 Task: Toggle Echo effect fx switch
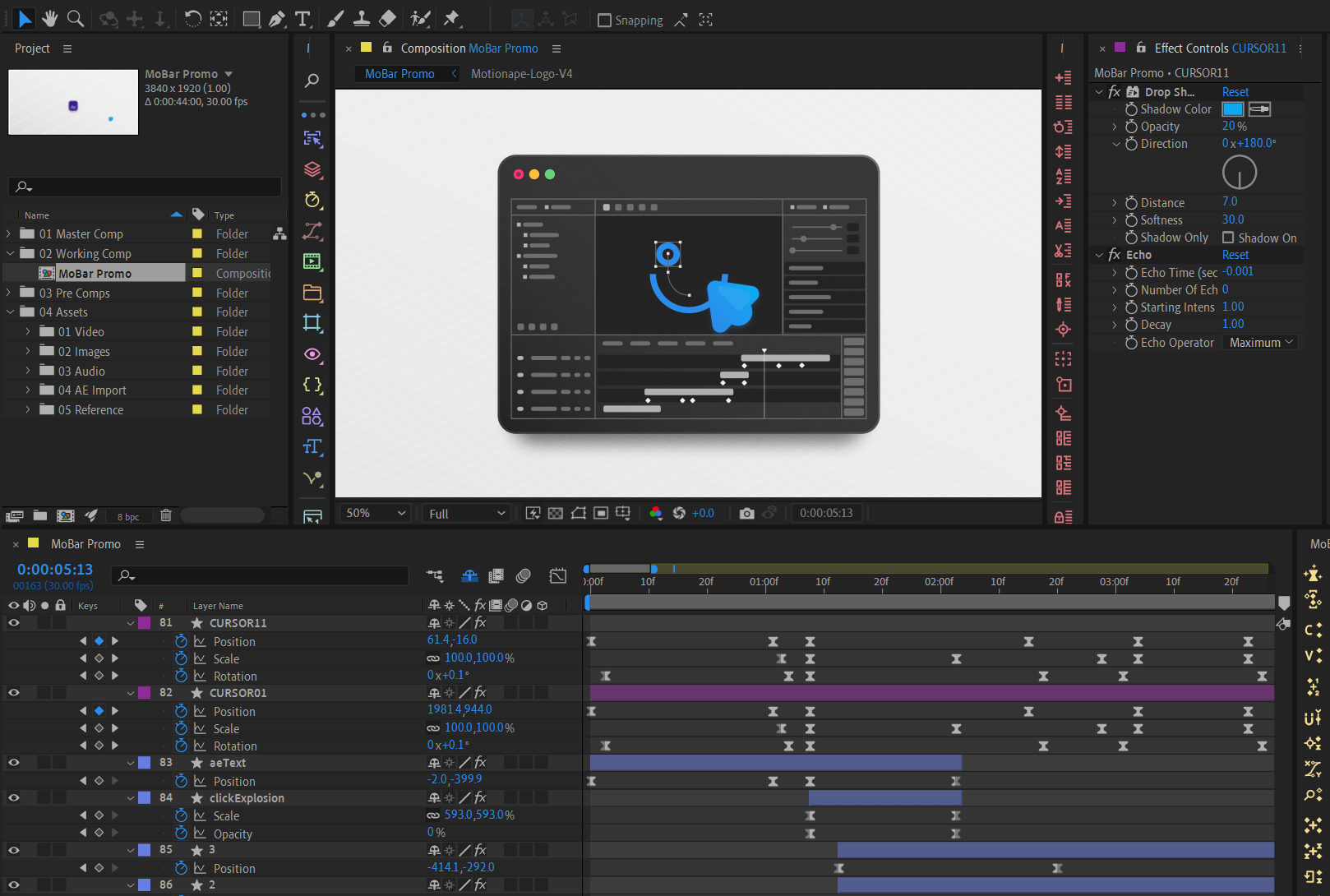pos(1114,255)
